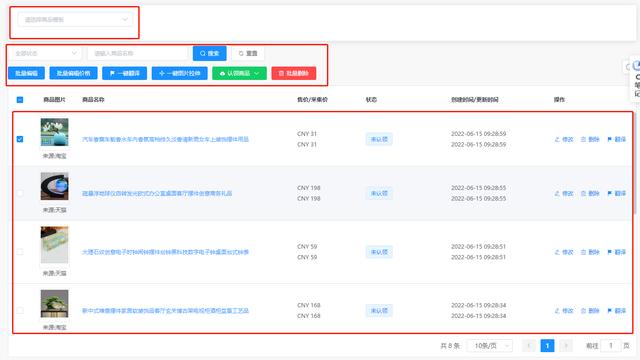Open the product name link priced CNY 198
This screenshot has width=640, height=360.
click(x=157, y=193)
